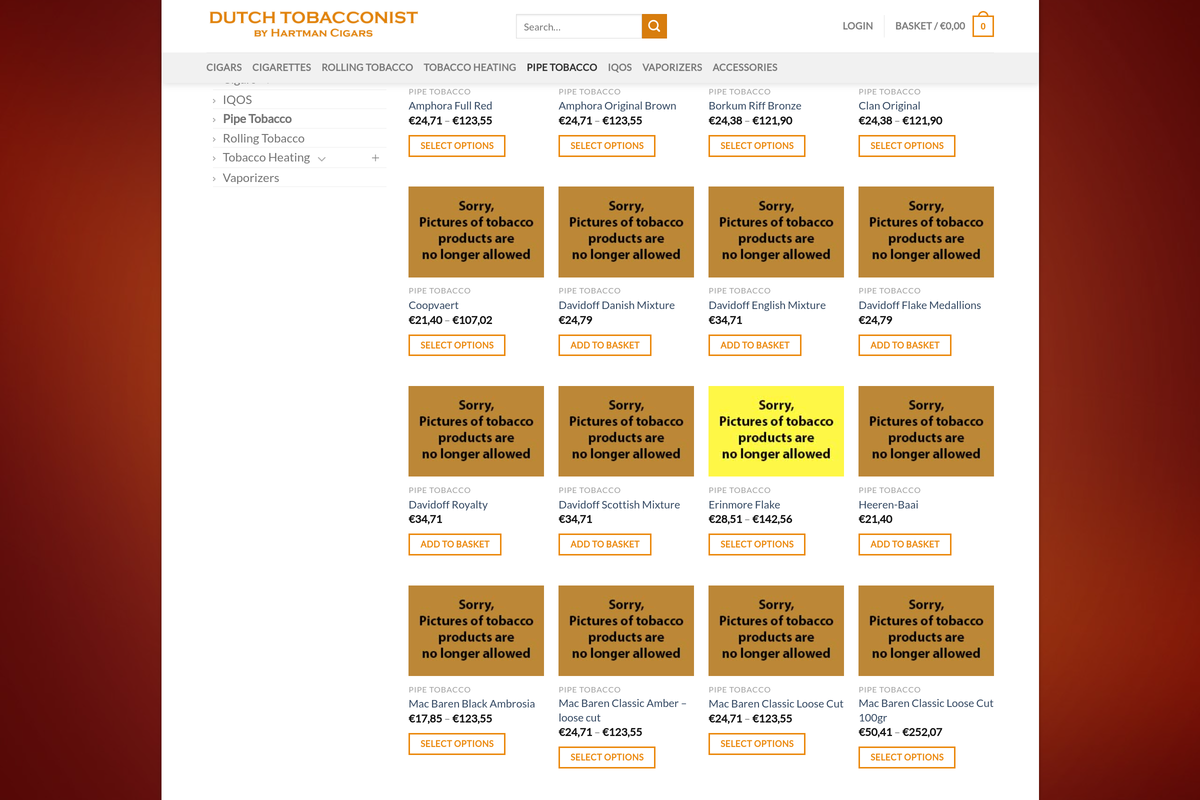Add Davidoff Scottish Mixture to basket
This screenshot has height=800, width=1200.
[605, 545]
